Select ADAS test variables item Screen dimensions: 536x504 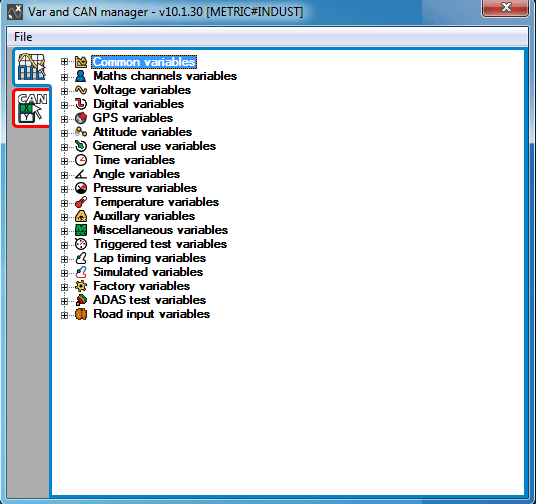pyautogui.click(x=149, y=300)
